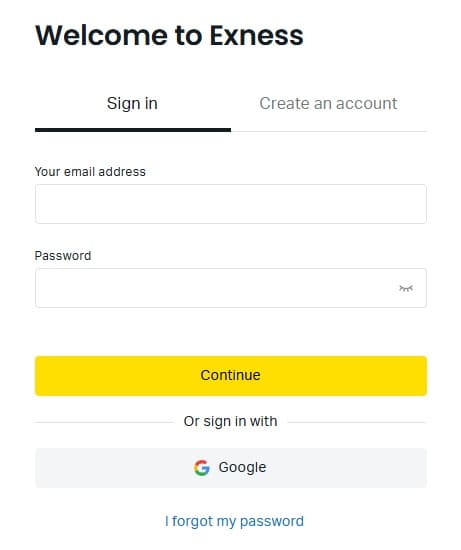
Task: Click the word Exness in the heading
Action: (x=256, y=35)
